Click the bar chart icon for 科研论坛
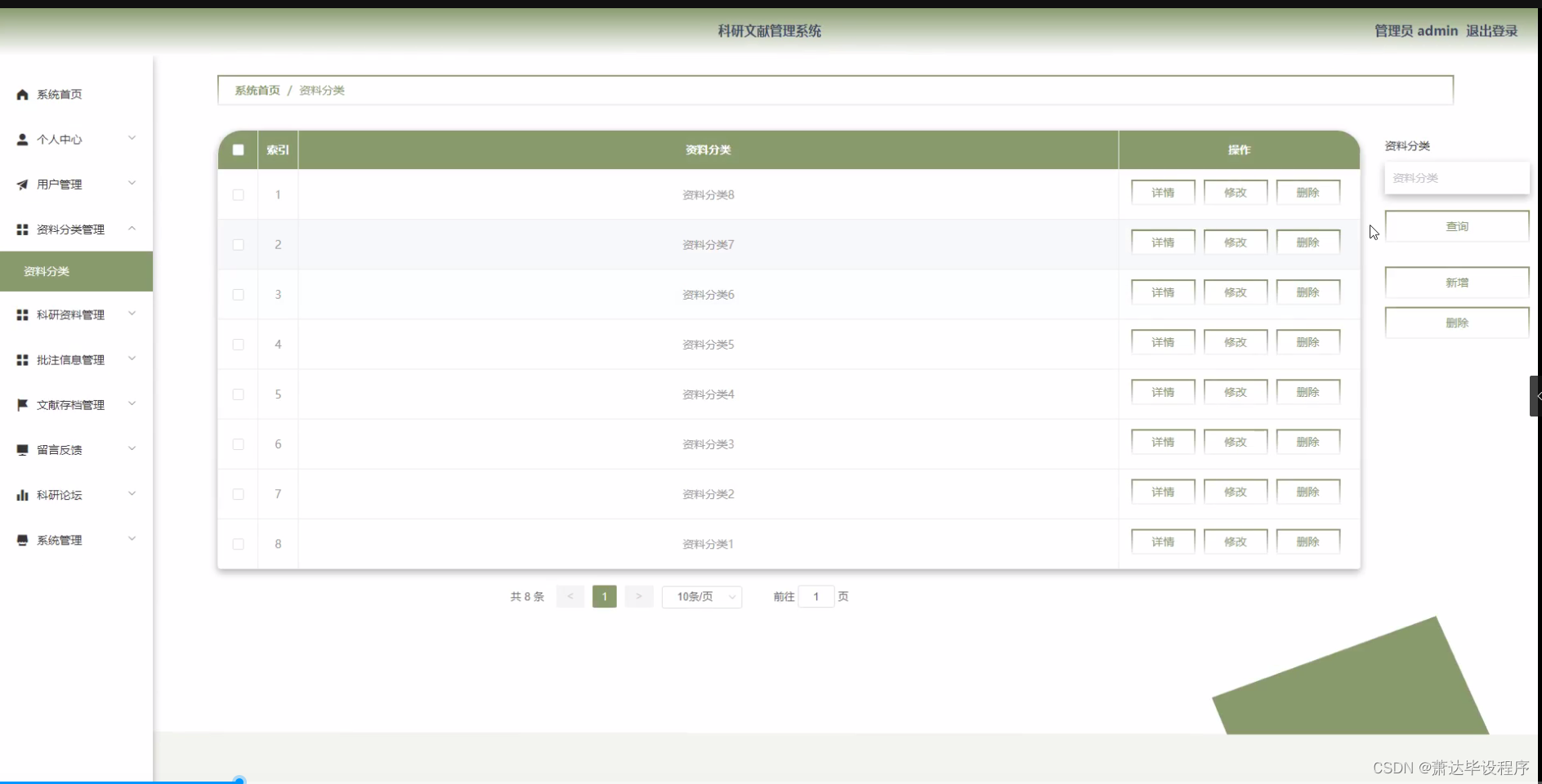The width and height of the screenshot is (1542, 784). pos(22,495)
